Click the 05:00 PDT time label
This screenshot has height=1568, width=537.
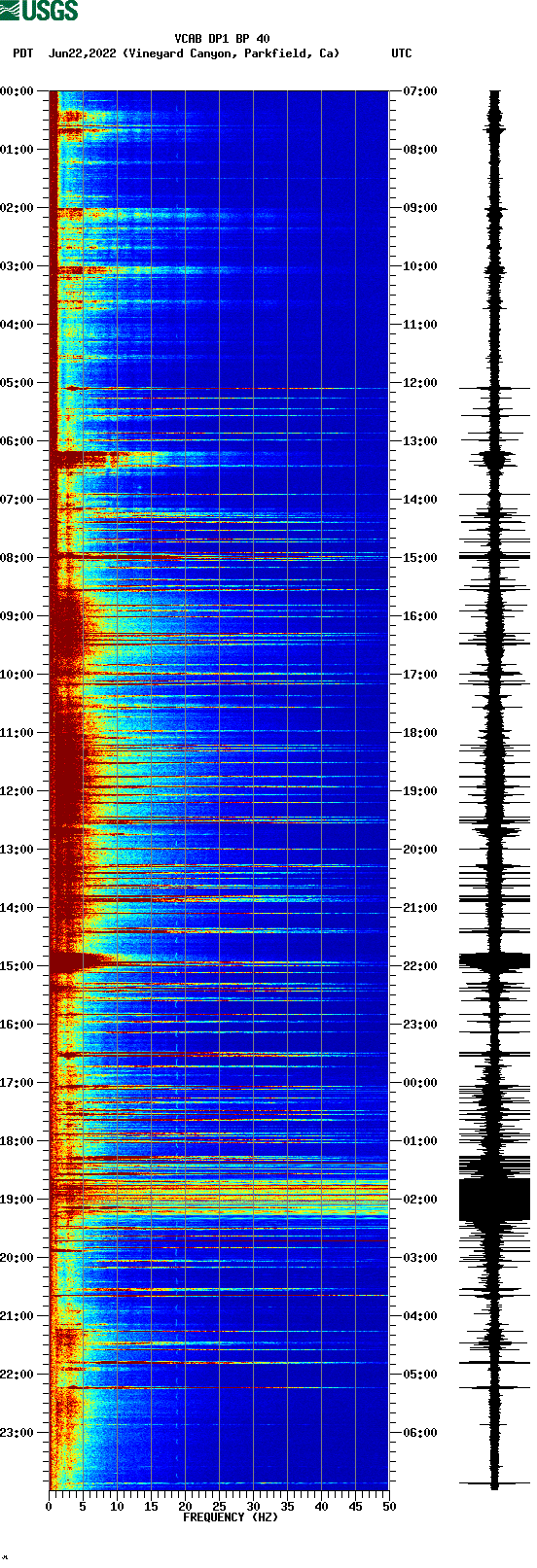(x=17, y=383)
